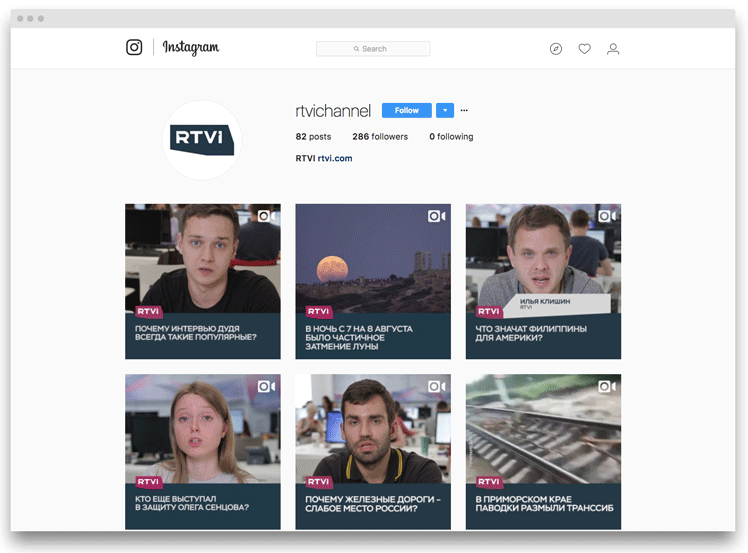Open the profile person icon
The width and height of the screenshot is (748, 553).
(613, 49)
